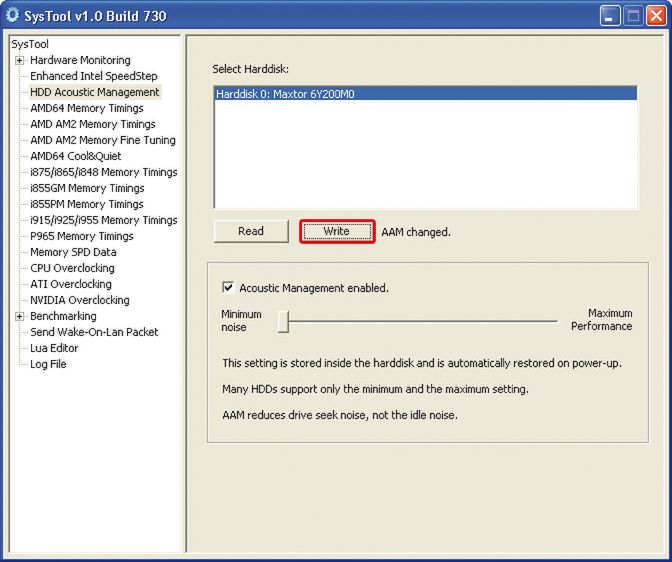
Task: Open the Lua Editor page
Action: (x=54, y=348)
